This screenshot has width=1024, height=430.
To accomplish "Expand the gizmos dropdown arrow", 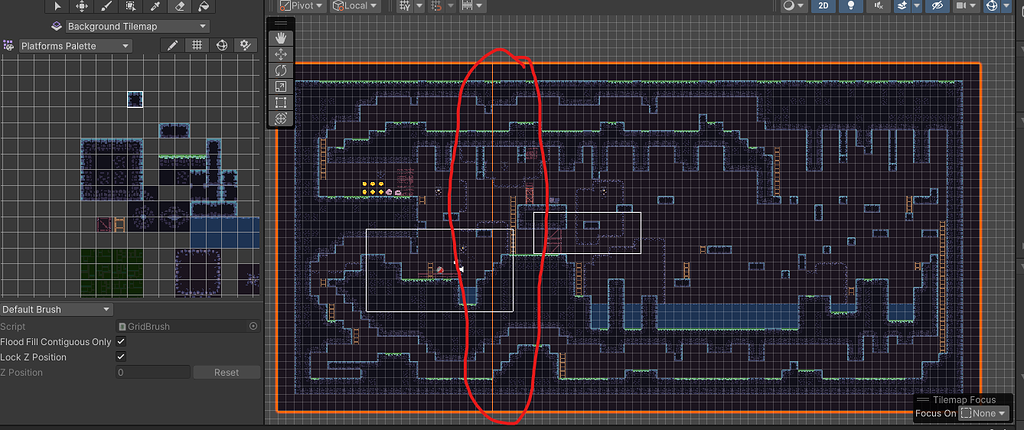I will tap(1008, 5).
